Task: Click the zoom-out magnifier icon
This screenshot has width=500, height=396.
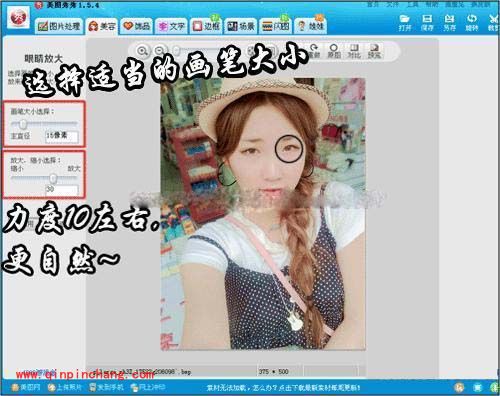Action: point(160,51)
